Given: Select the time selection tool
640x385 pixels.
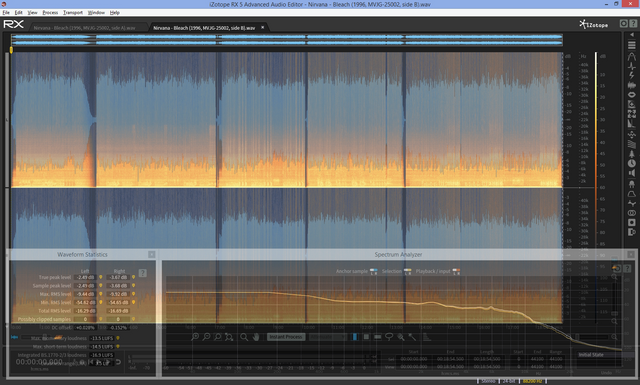Looking at the screenshot, I should (x=355, y=337).
